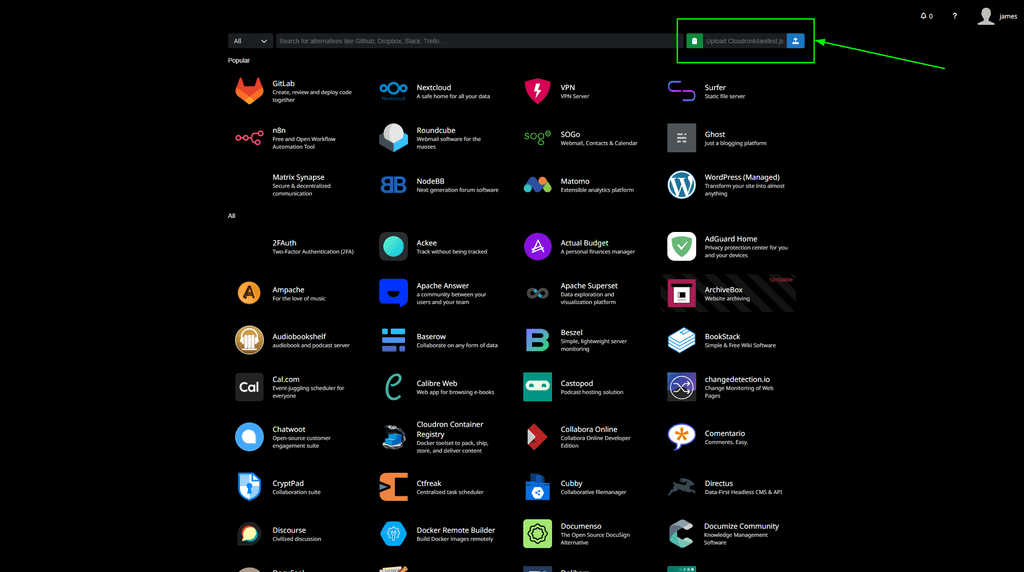Expand the All category dropdown
The height and width of the screenshot is (572, 1024).
pyautogui.click(x=250, y=41)
